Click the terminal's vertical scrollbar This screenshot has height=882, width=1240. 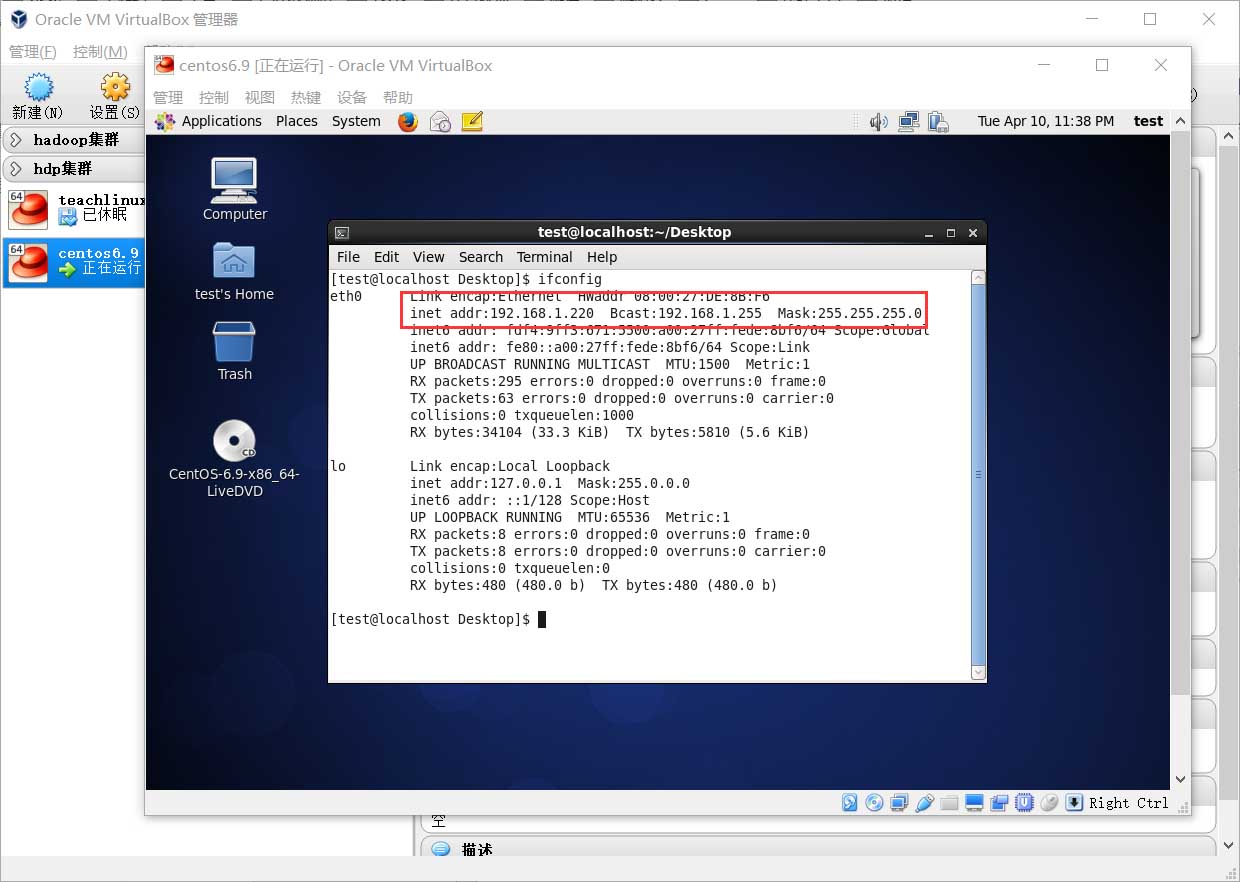[978, 475]
